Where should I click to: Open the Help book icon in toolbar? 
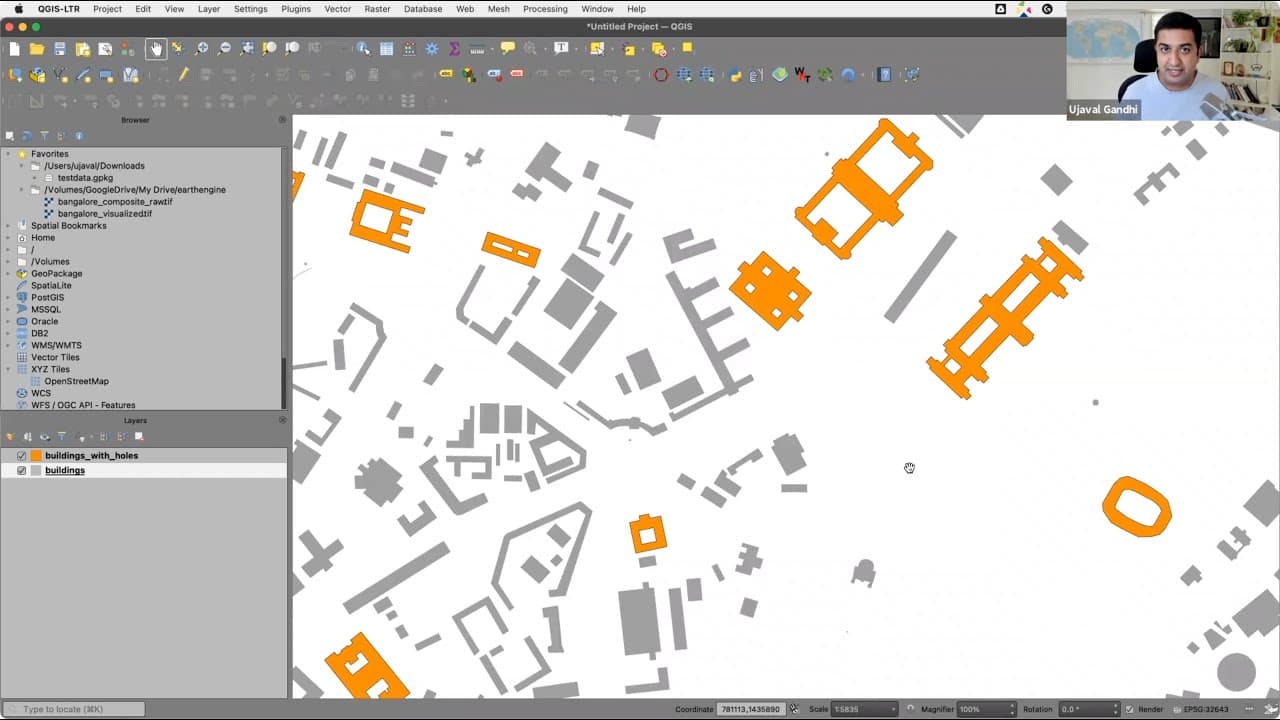click(884, 74)
